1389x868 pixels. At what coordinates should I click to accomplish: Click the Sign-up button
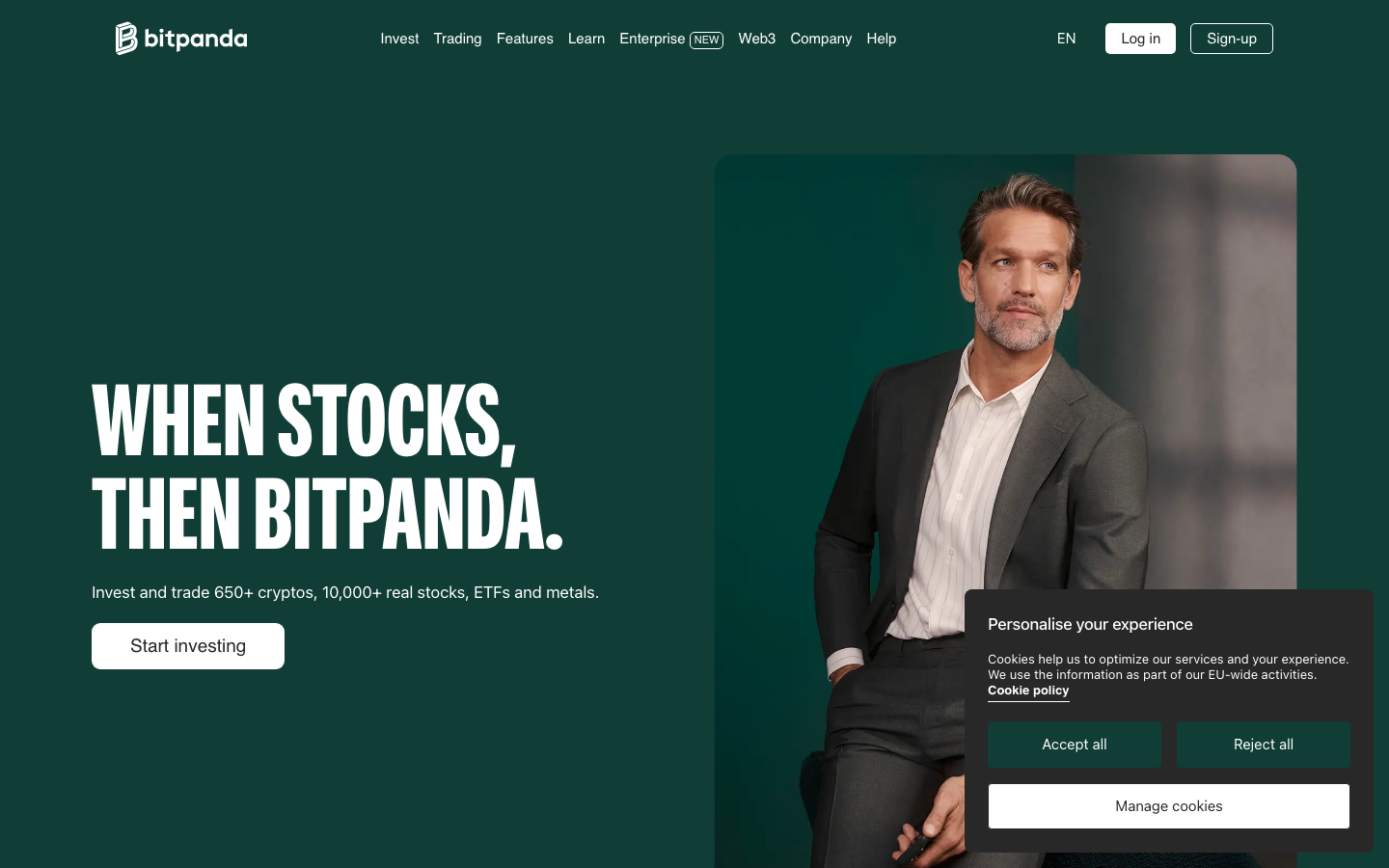pyautogui.click(x=1232, y=39)
